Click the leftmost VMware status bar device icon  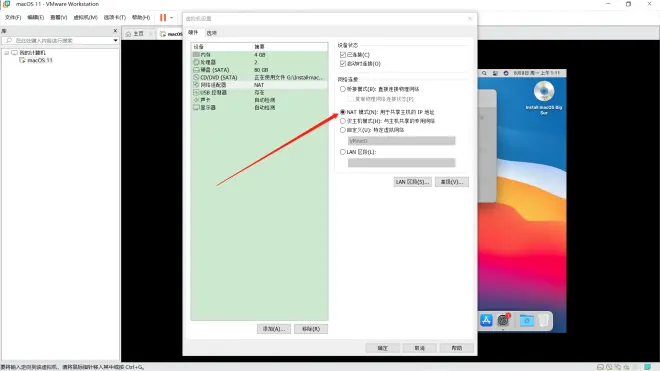pos(600,367)
